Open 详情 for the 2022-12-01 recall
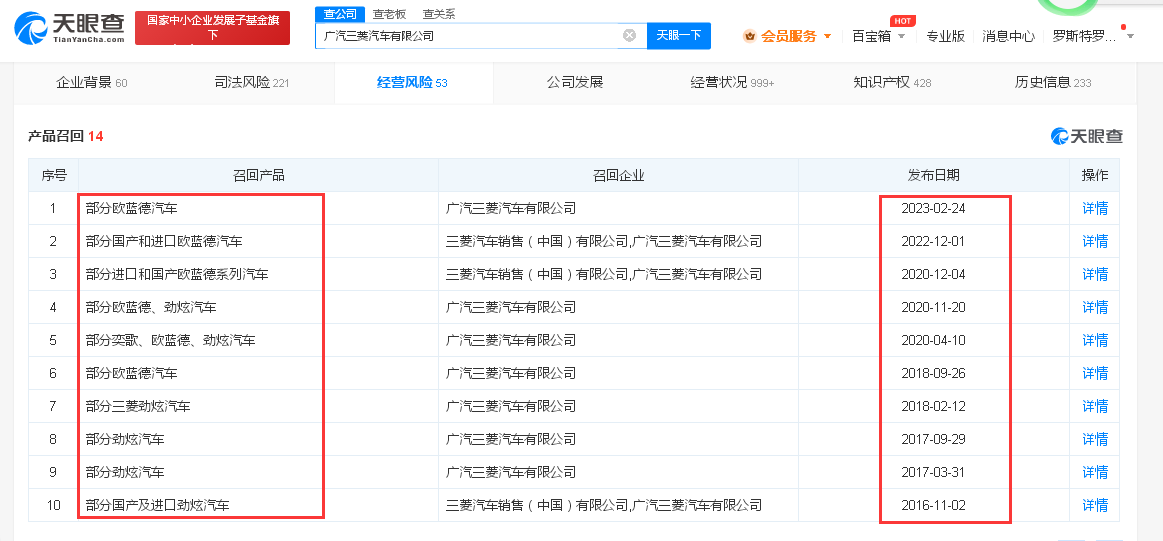Image resolution: width=1163 pixels, height=541 pixels. point(1095,241)
